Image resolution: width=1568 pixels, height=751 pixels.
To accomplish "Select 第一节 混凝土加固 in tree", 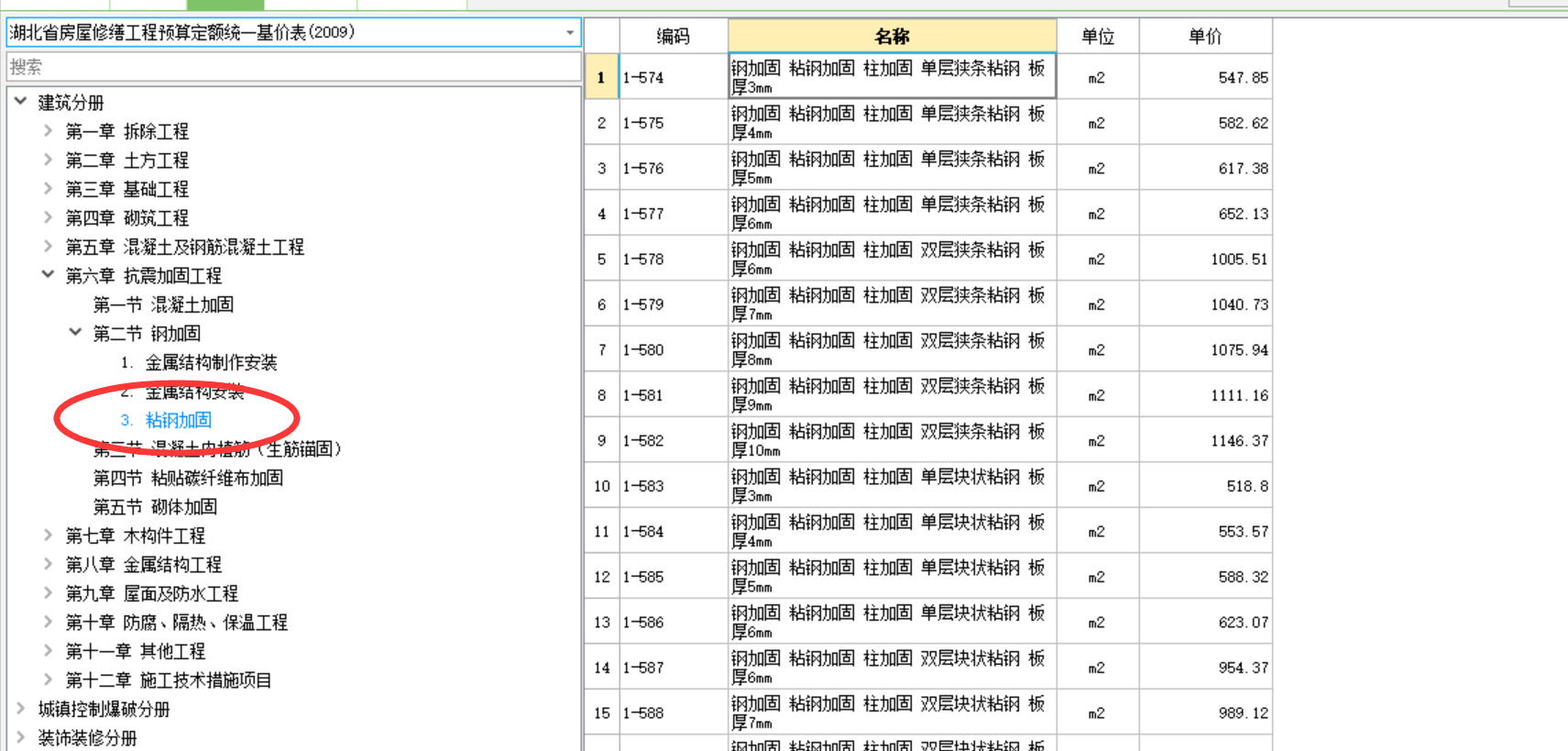I will [x=163, y=304].
